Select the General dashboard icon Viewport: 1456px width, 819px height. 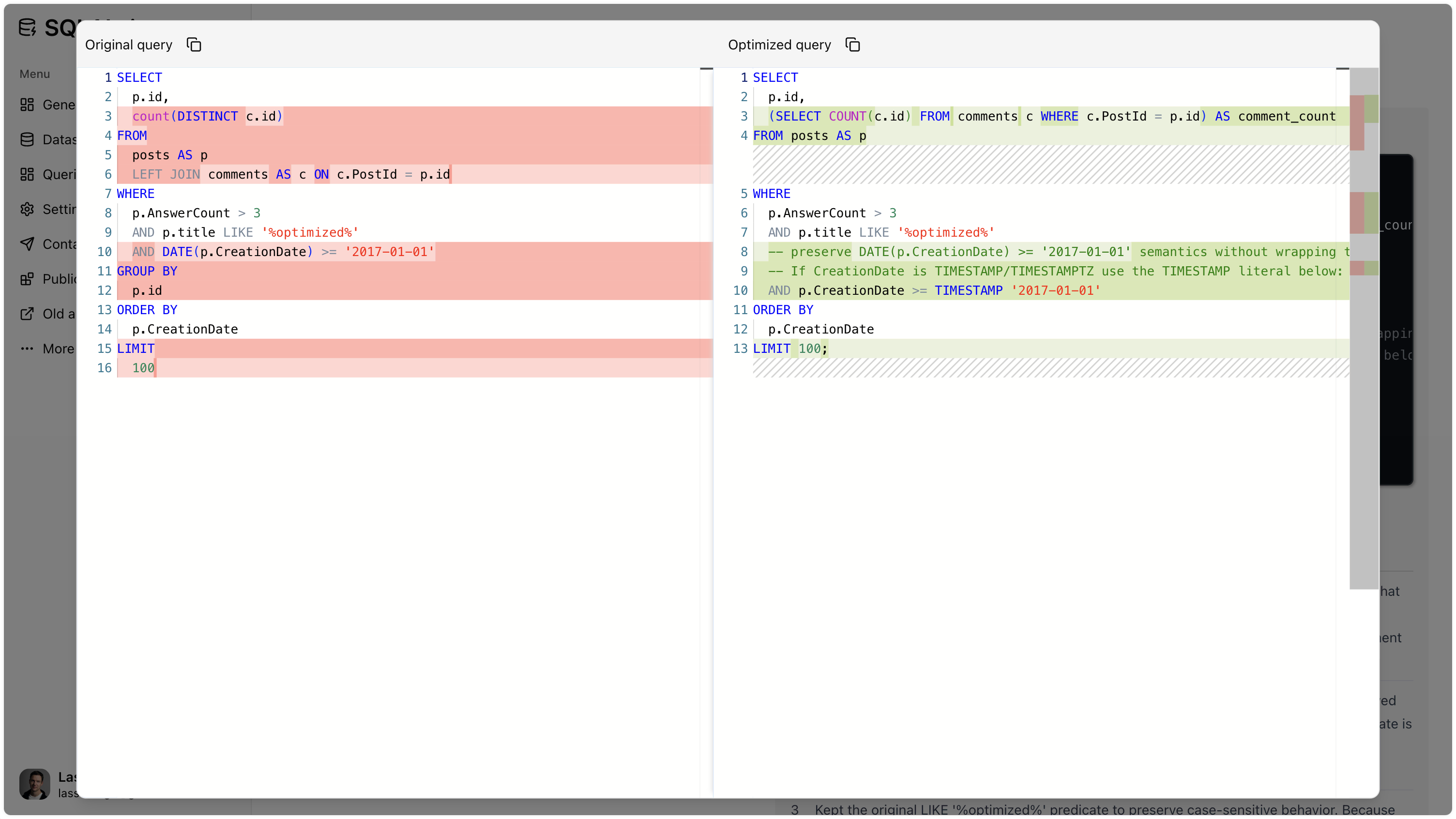click(27, 105)
